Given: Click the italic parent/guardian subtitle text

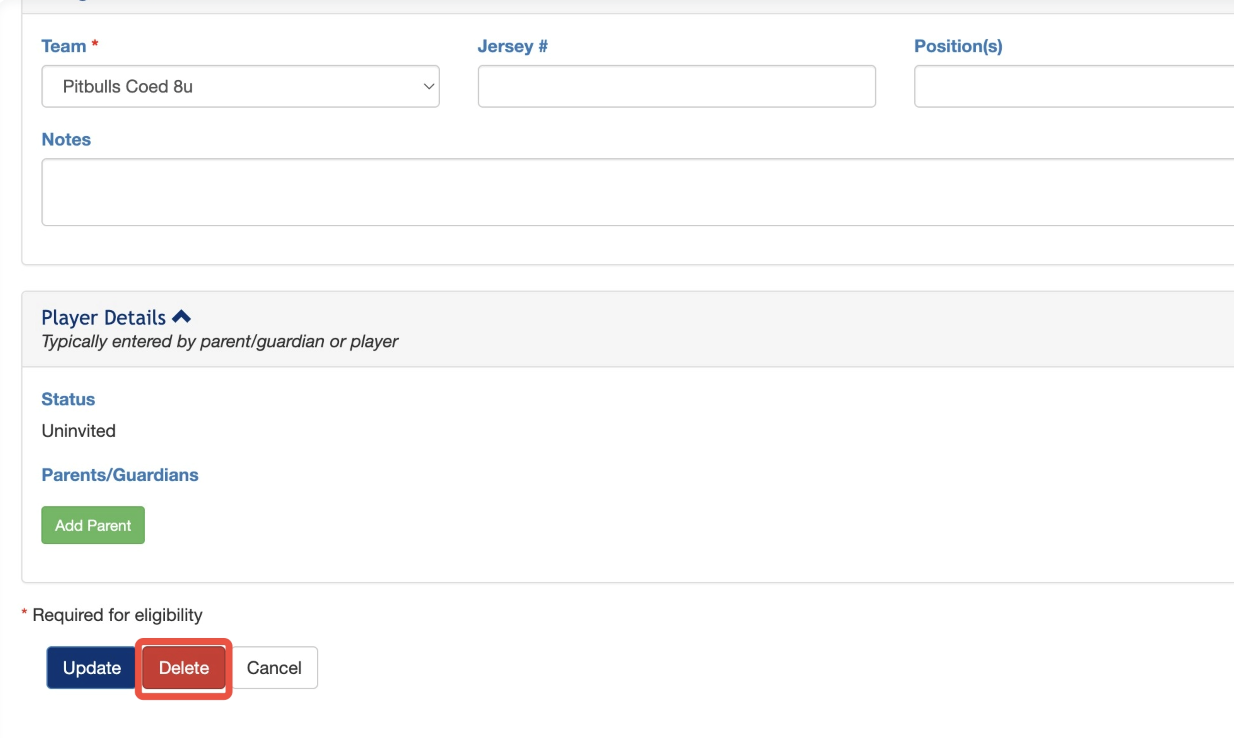Looking at the screenshot, I should point(219,342).
